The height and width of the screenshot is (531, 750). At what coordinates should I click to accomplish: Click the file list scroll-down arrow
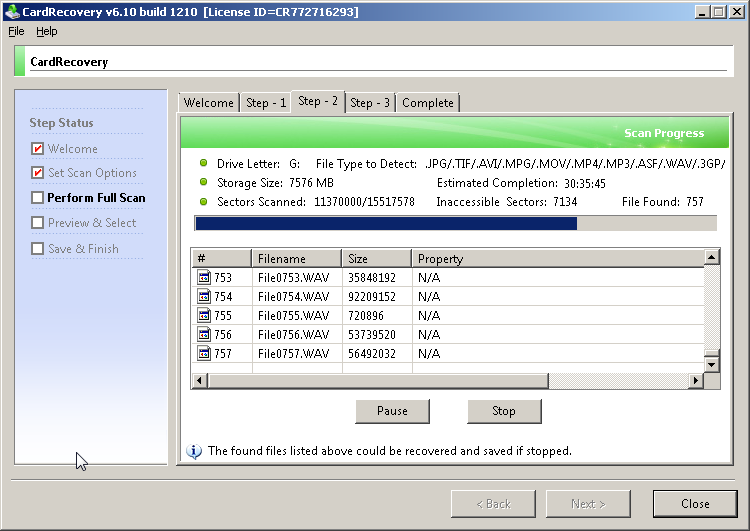pyautogui.click(x=712, y=365)
